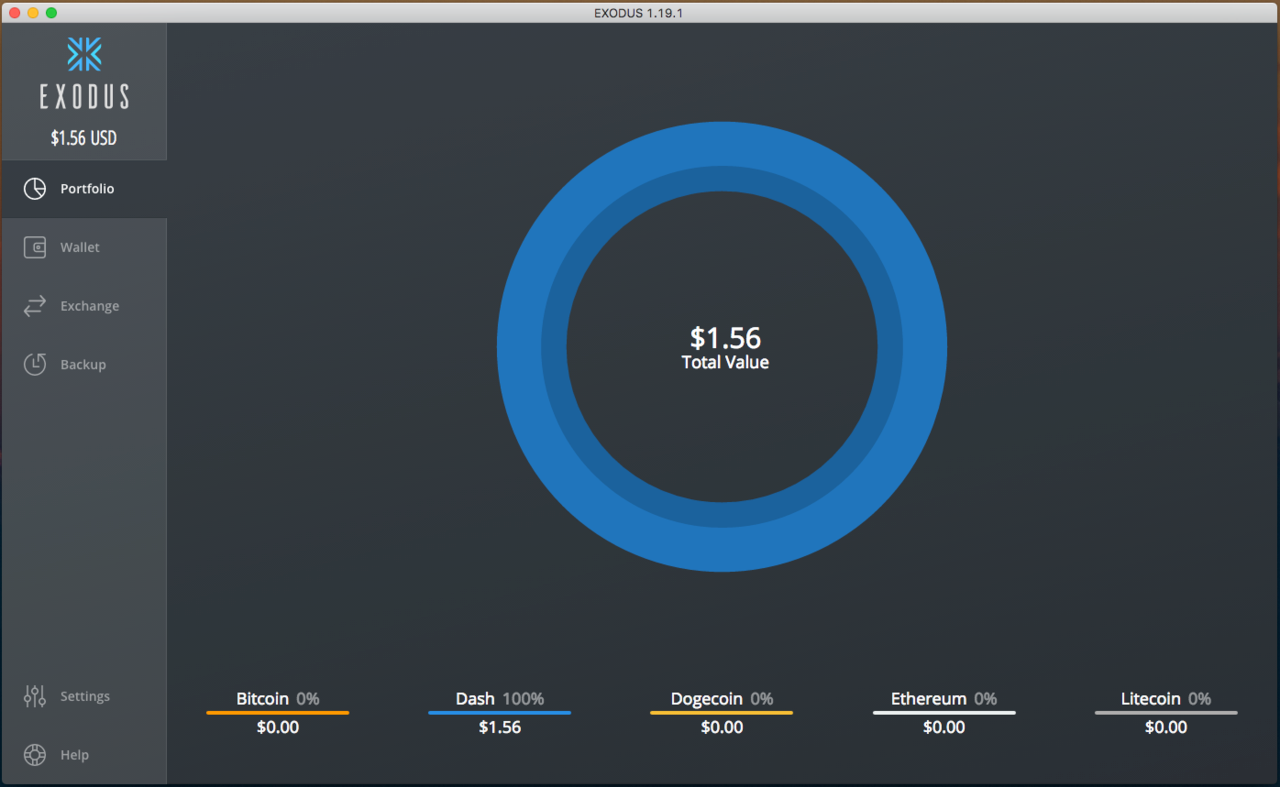Open the Backup section
This screenshot has width=1280, height=787.
[84, 364]
